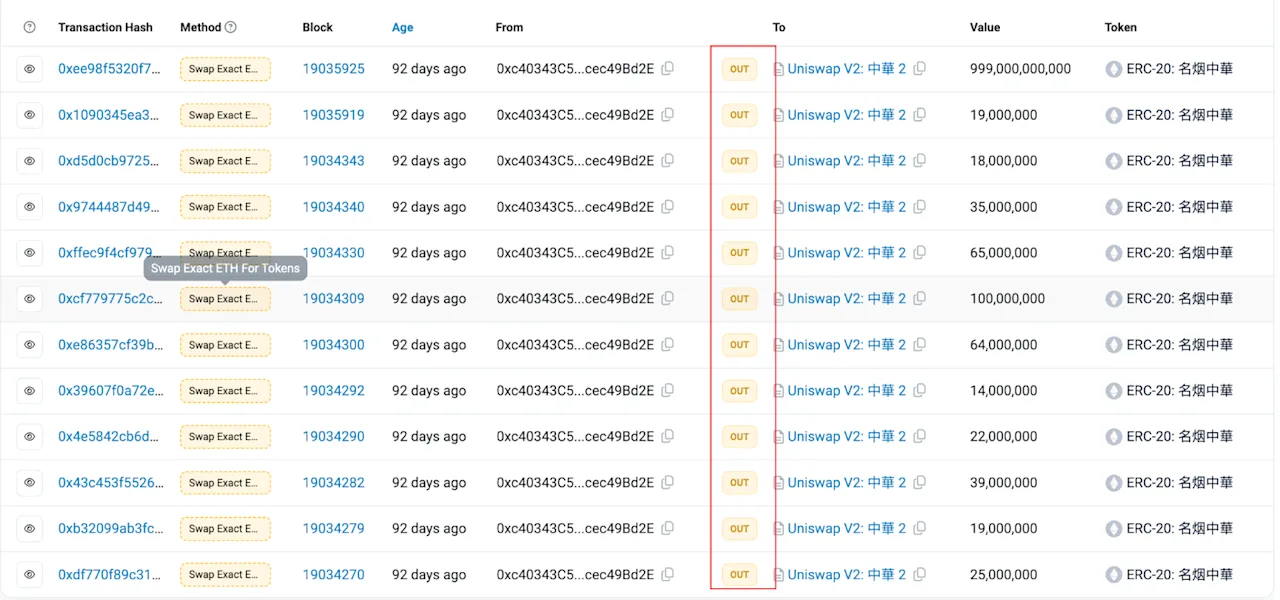Click the eye icon for 0xdf770f89c31
This screenshot has height=600, width=1280.
29,575
